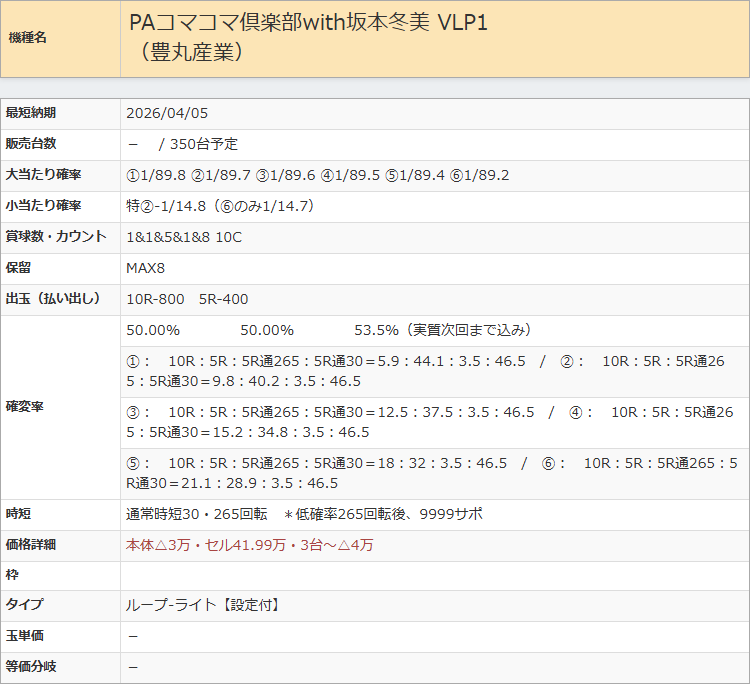Screen dimensions: 750x684
Task: Click the 53.5%(実質次回まで込み) text
Action: tap(442, 331)
